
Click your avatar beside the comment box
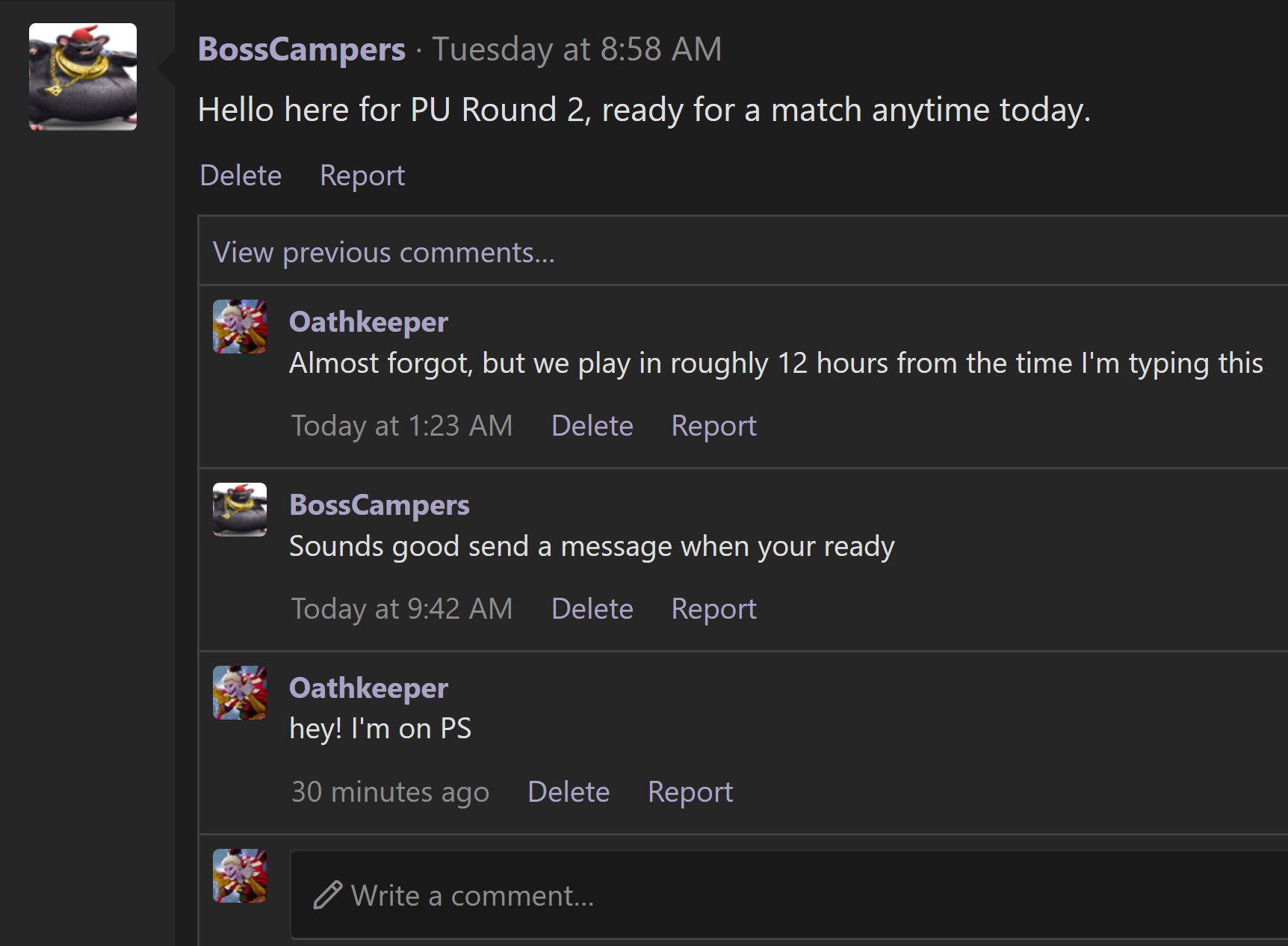240,876
